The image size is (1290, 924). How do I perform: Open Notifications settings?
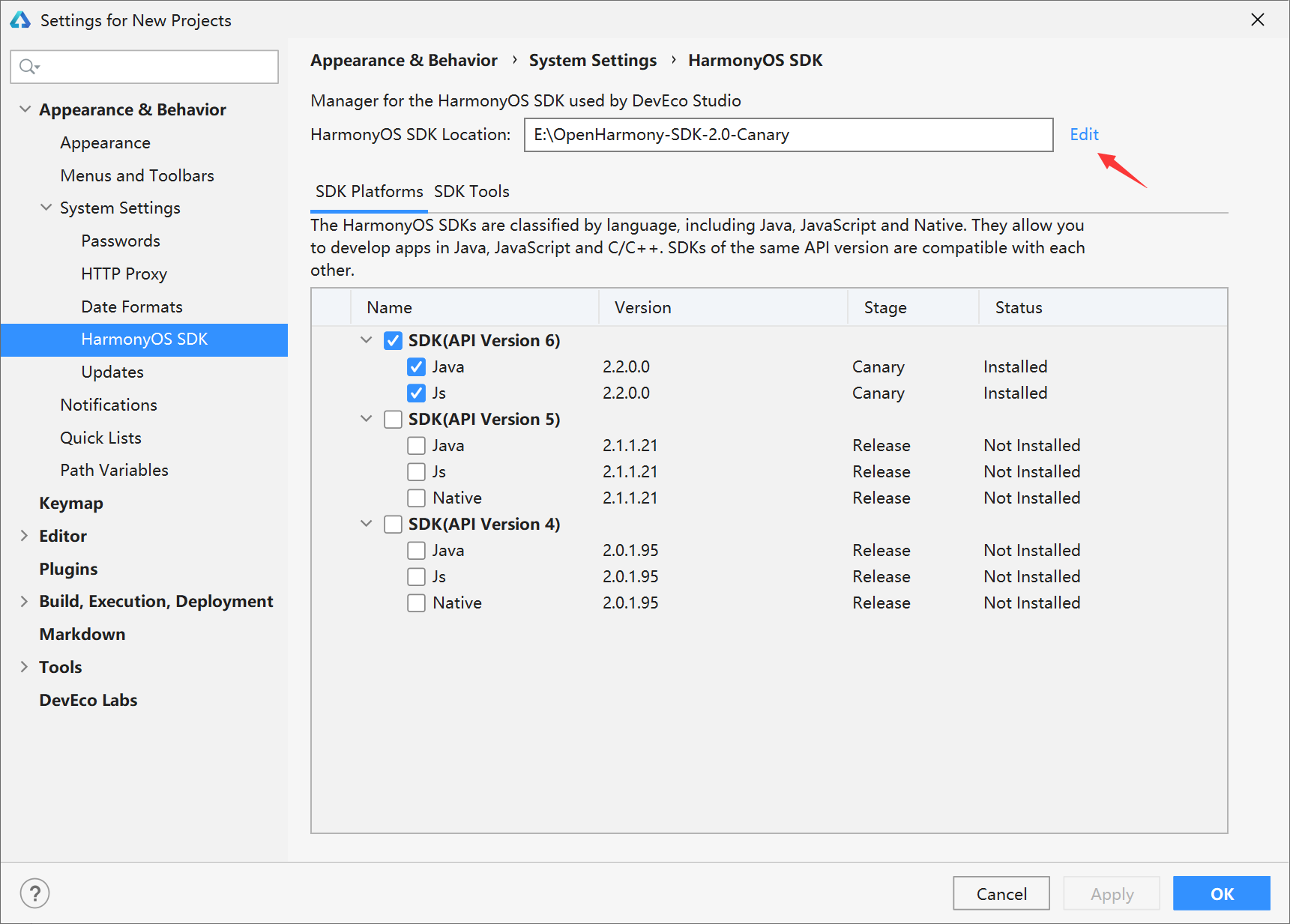[109, 405]
